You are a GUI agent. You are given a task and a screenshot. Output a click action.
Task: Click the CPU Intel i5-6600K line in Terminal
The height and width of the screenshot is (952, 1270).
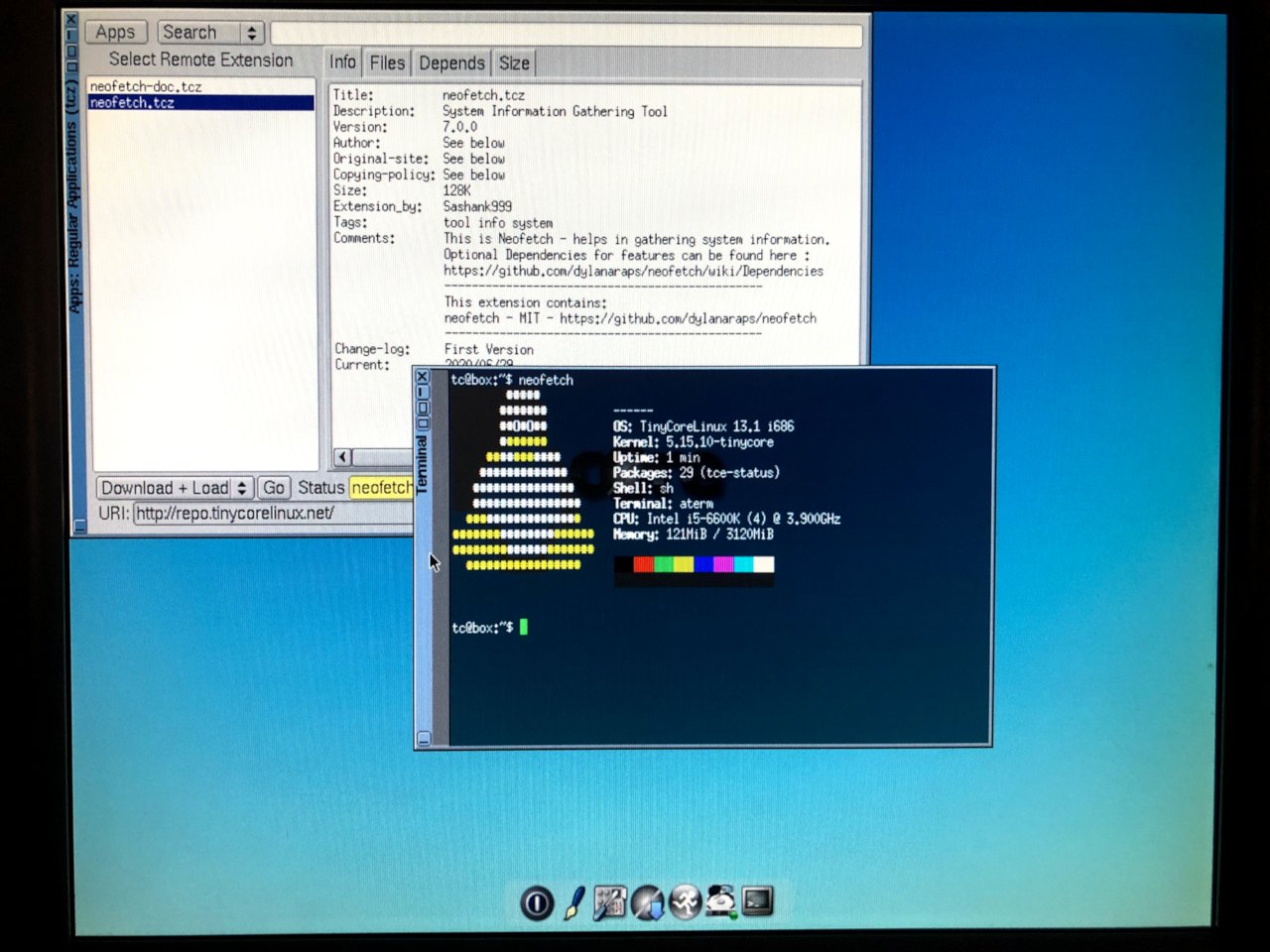click(x=726, y=519)
